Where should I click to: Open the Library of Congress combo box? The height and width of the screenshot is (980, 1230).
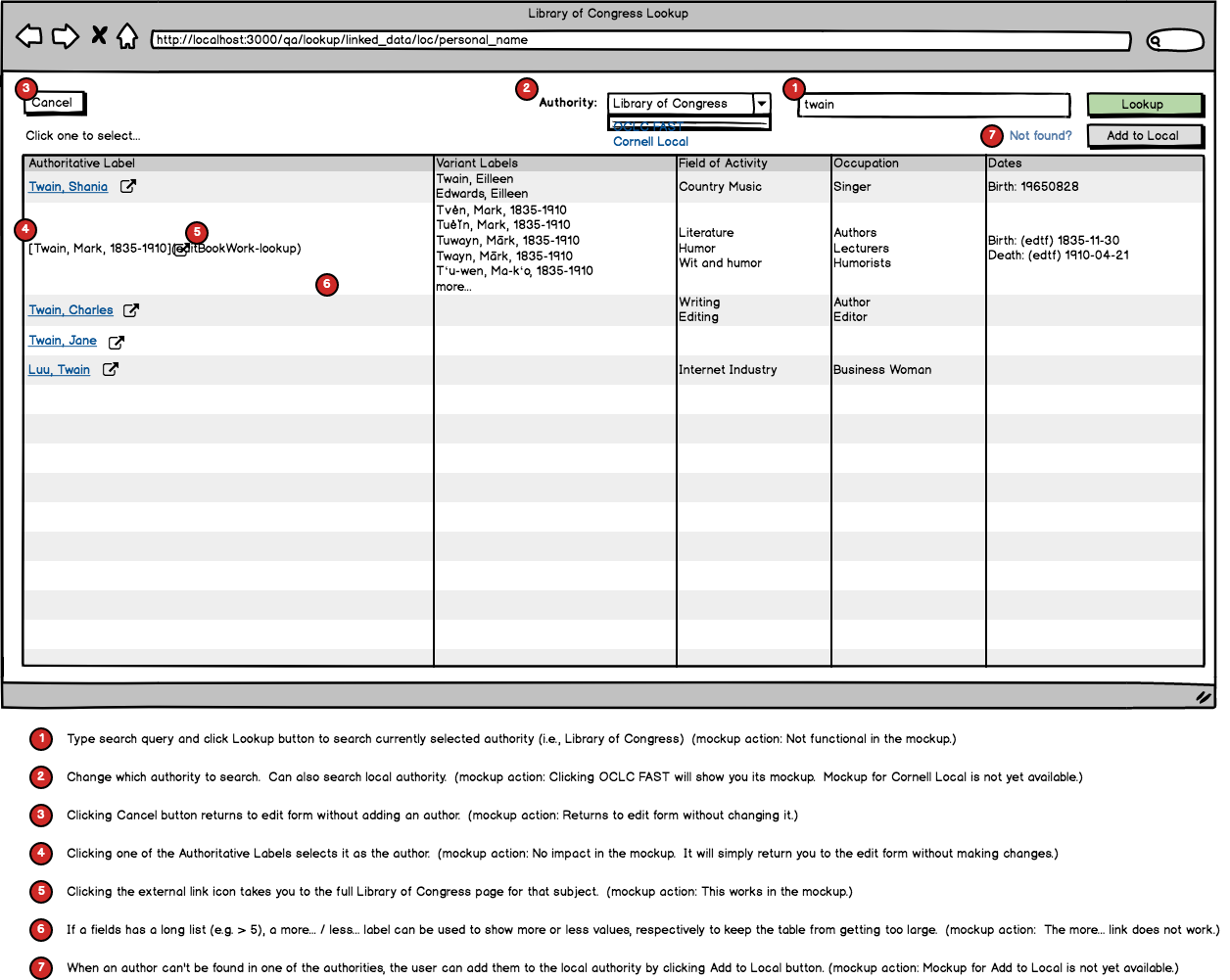[x=689, y=104]
